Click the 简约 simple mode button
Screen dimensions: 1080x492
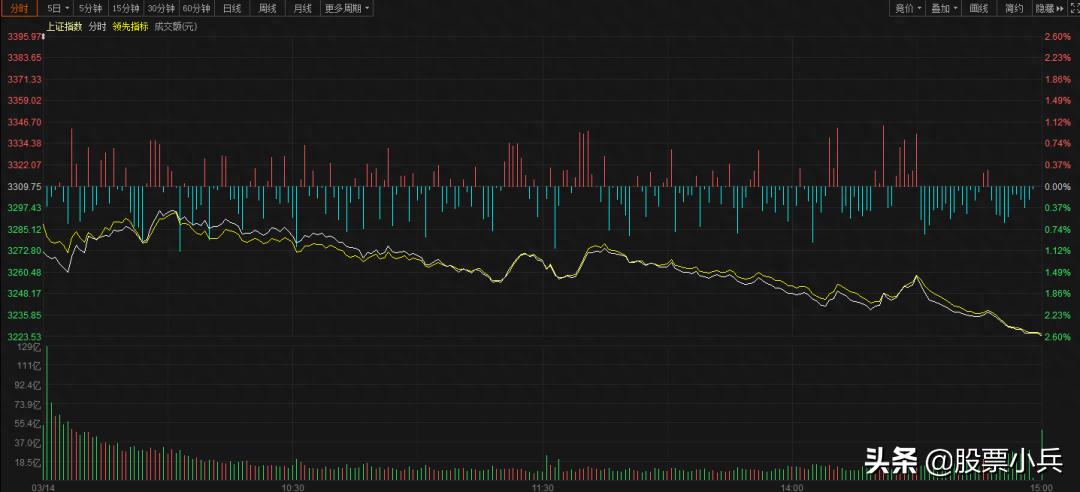(x=1014, y=8)
